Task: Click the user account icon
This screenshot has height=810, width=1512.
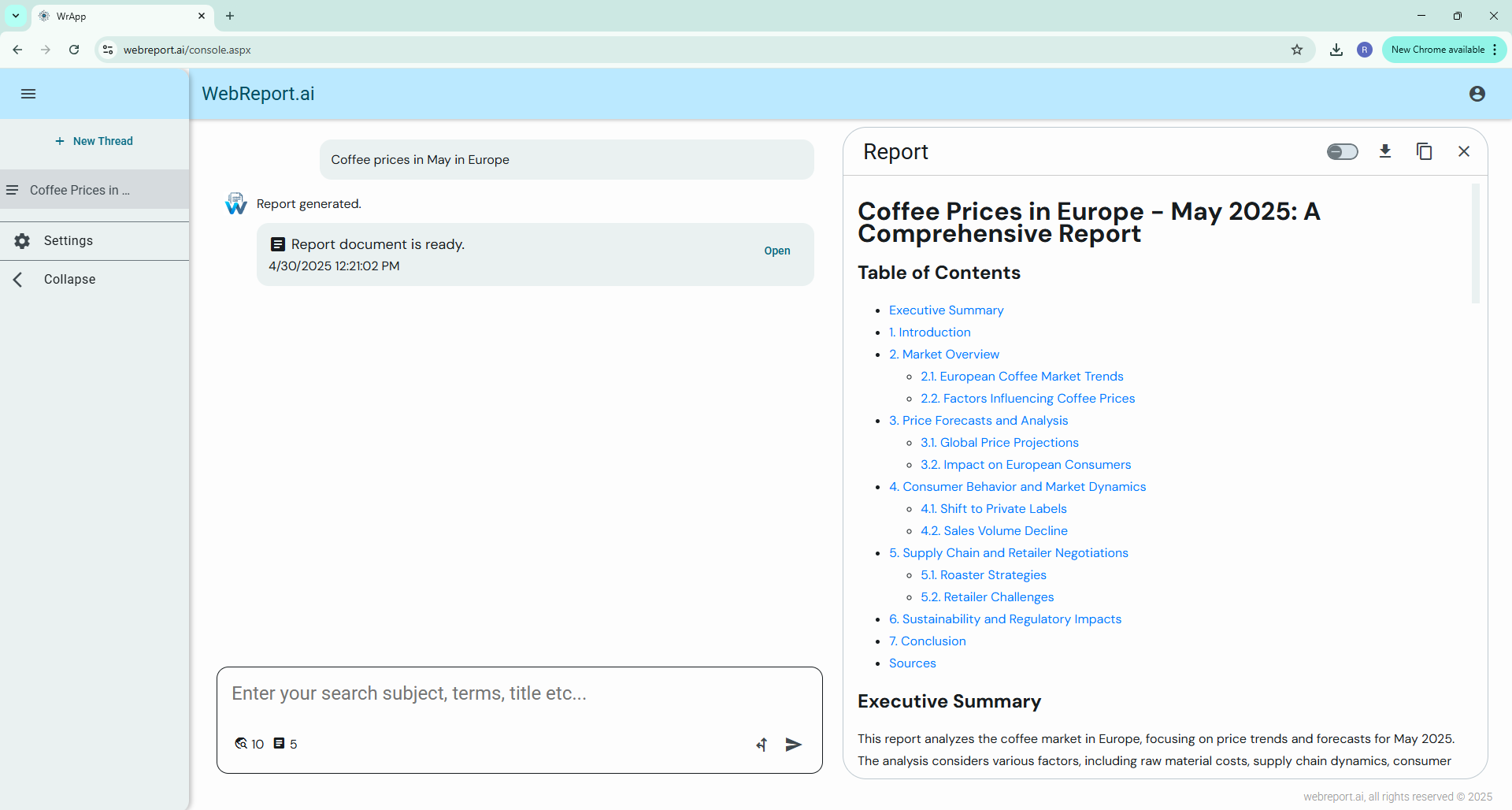Action: point(1477,94)
